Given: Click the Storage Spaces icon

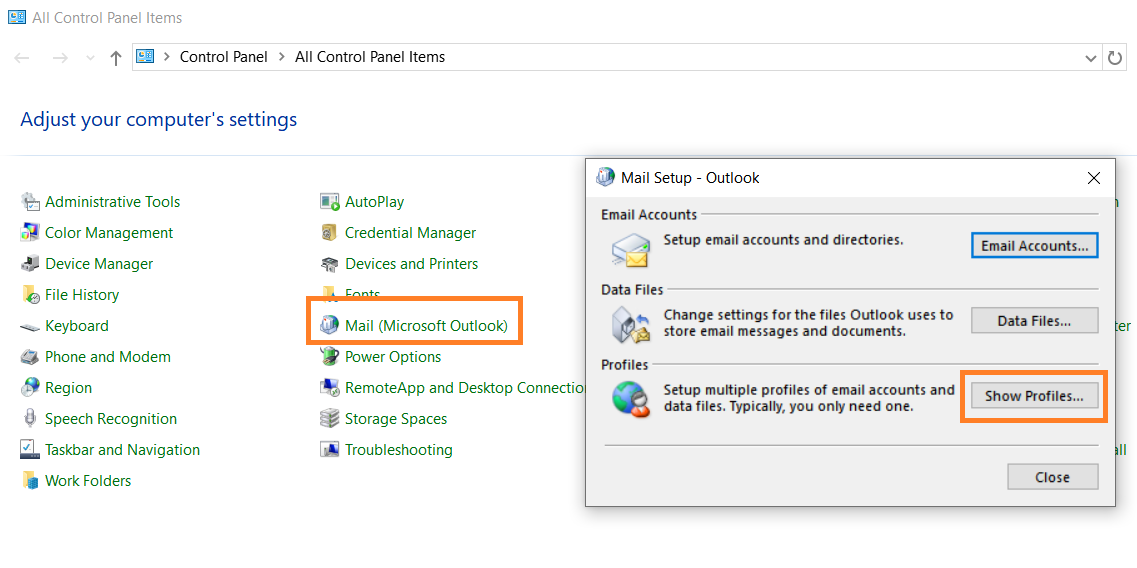Looking at the screenshot, I should 329,419.
